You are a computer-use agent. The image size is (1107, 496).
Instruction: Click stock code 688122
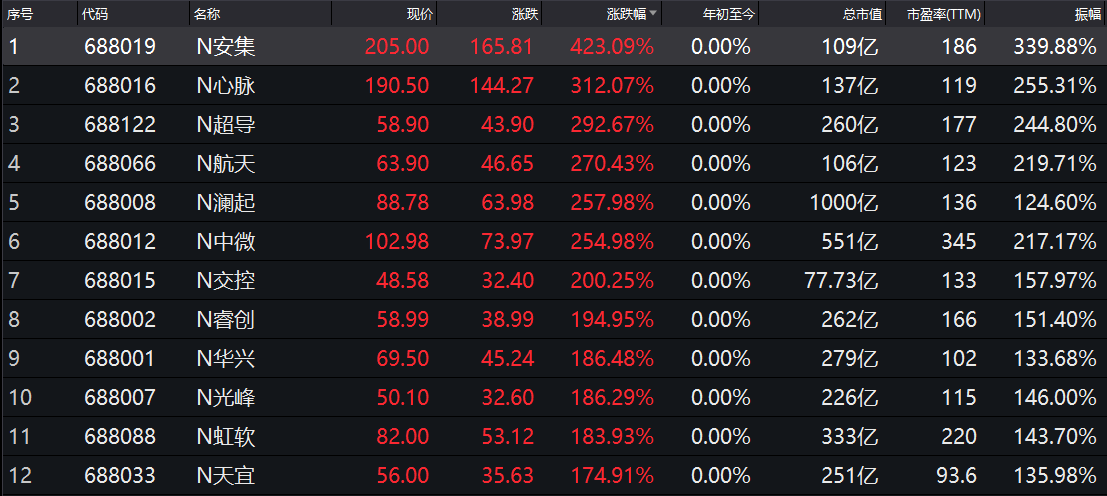click(x=120, y=125)
